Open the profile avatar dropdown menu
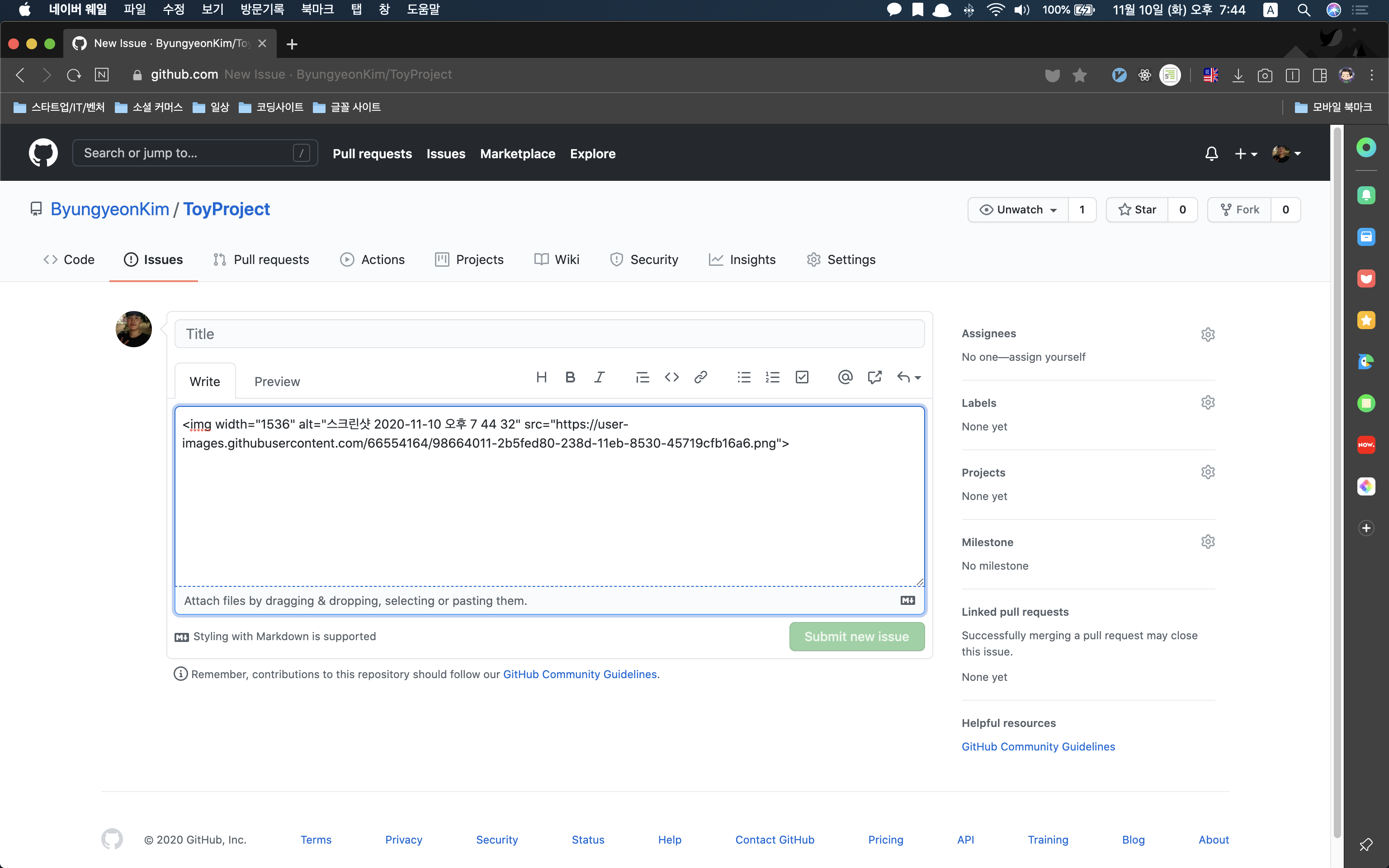Screen dimensions: 1389x868 click(x=1286, y=153)
